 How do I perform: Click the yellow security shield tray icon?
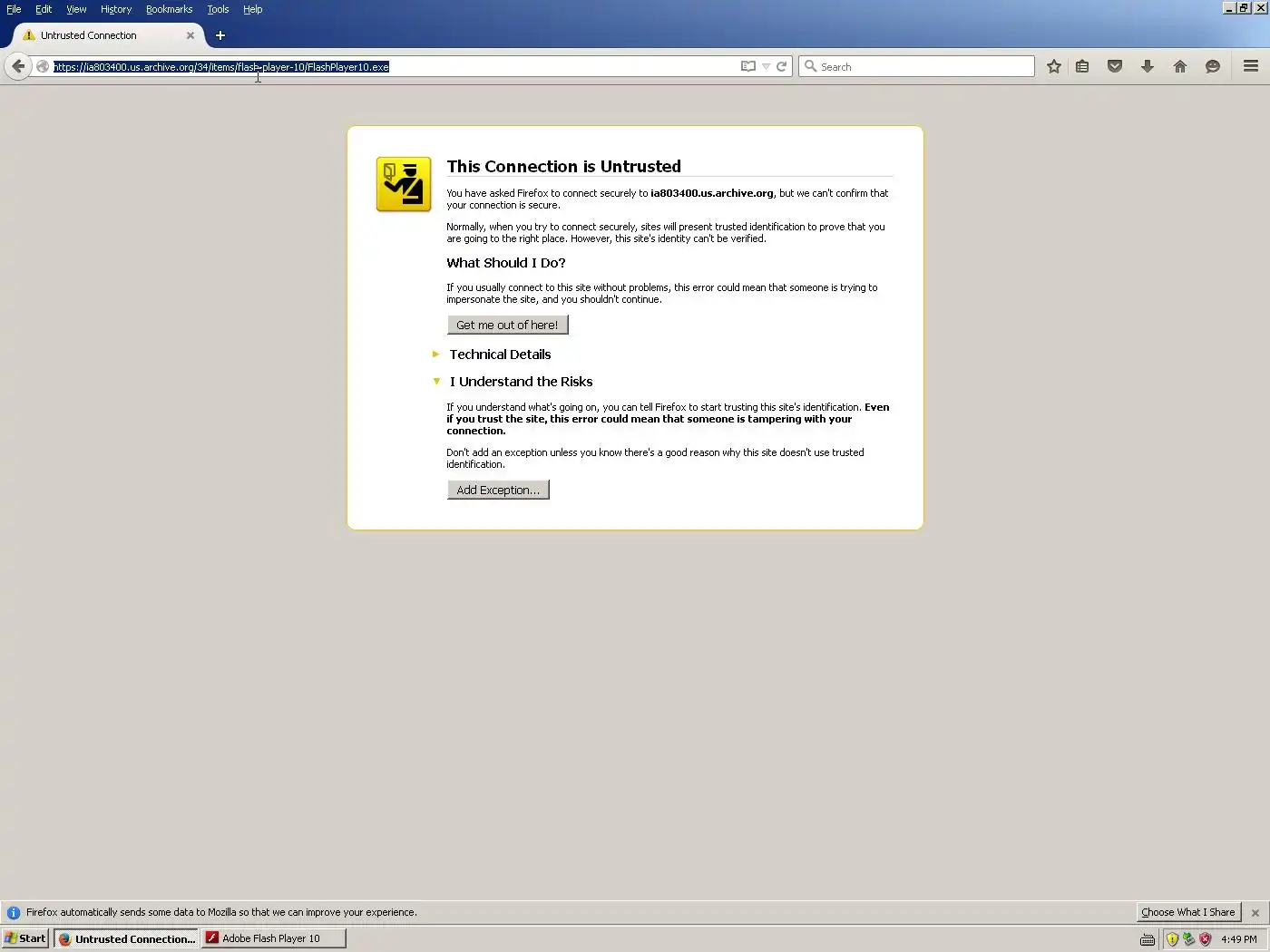(1172, 939)
